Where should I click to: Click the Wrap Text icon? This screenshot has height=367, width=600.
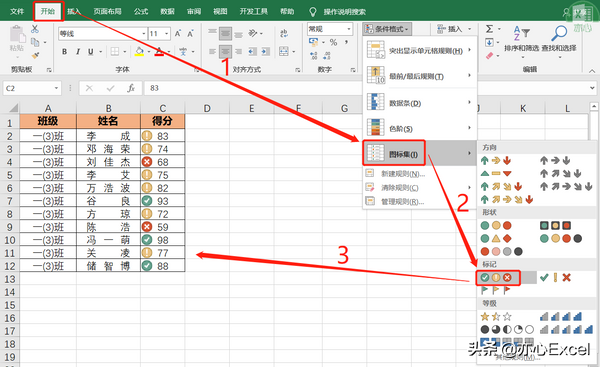[284, 33]
